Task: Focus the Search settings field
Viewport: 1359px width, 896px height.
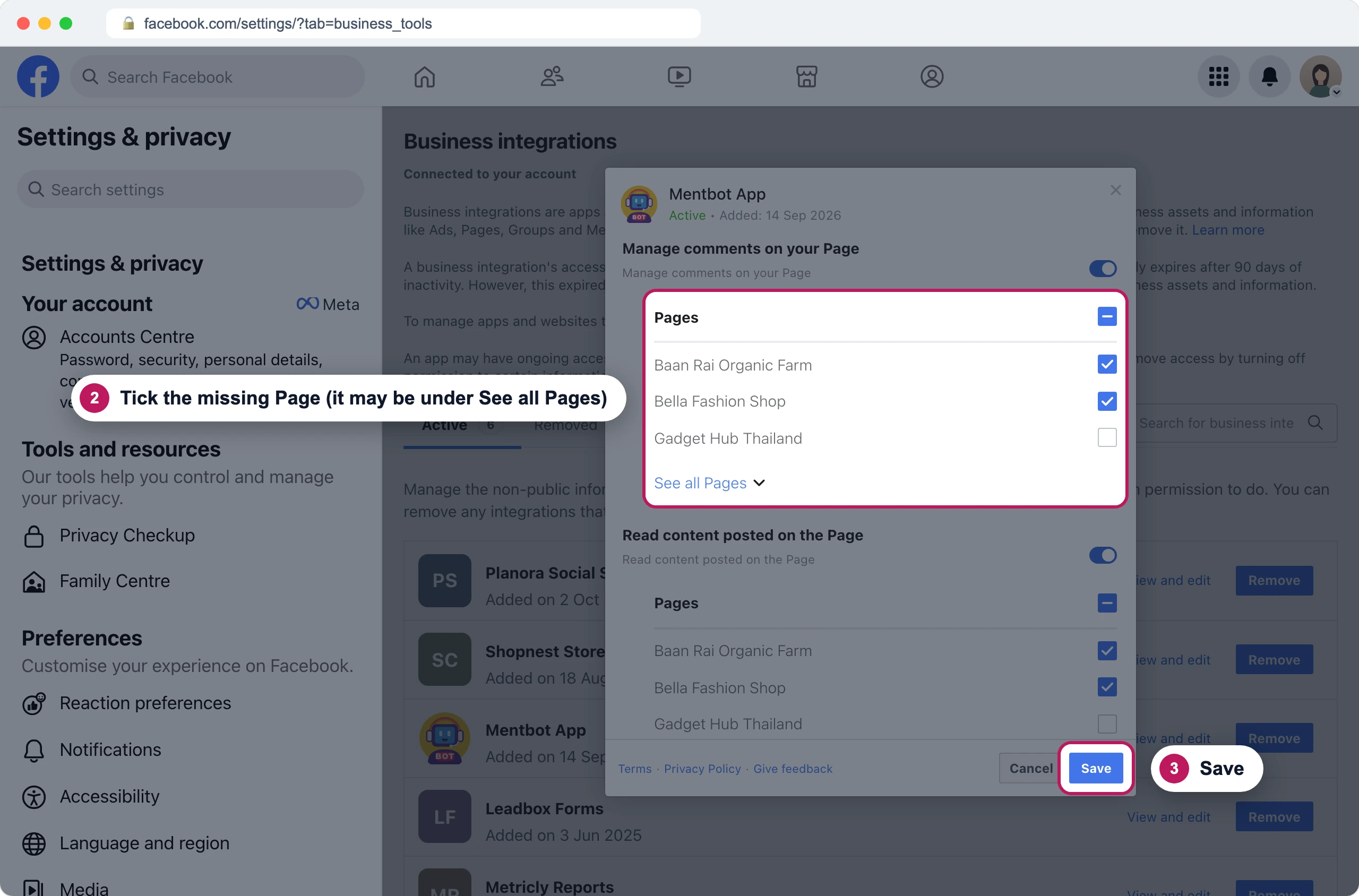Action: click(x=190, y=189)
